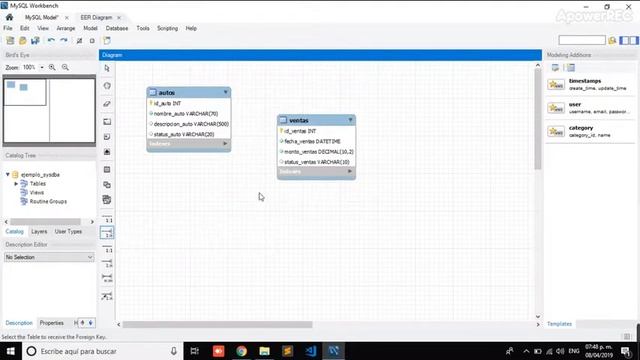Click the toolbar search input field
Screen dimensions: 640x360
tap(582, 40)
